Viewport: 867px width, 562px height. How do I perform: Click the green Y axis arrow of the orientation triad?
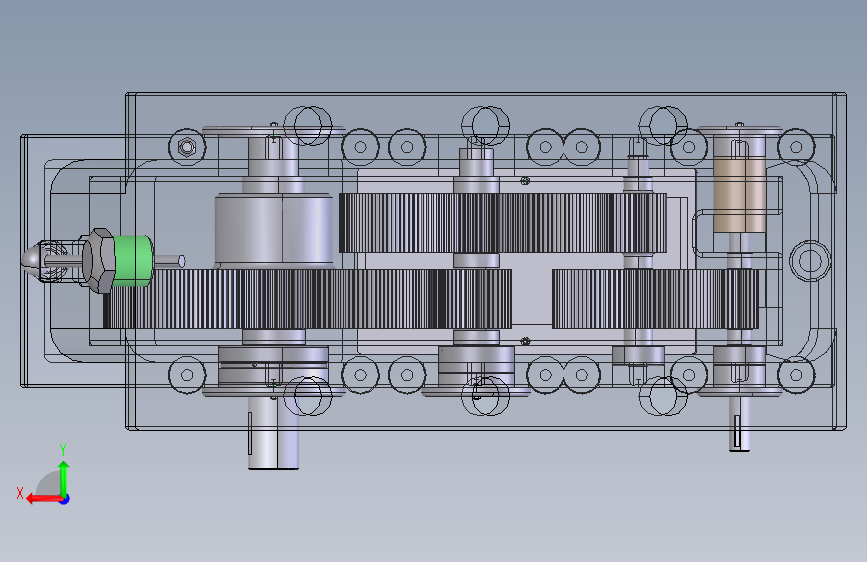point(64,478)
